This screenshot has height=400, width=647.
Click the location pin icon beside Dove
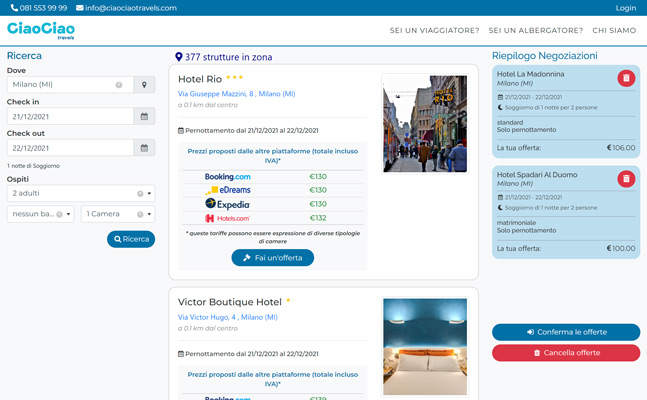(x=145, y=85)
